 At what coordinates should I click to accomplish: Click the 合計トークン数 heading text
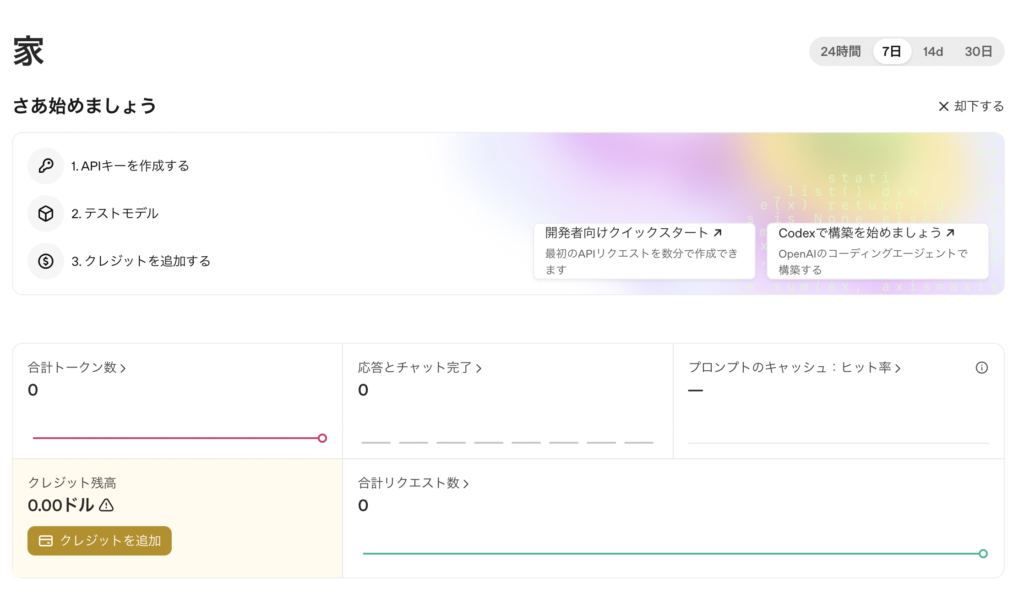[x=72, y=367]
